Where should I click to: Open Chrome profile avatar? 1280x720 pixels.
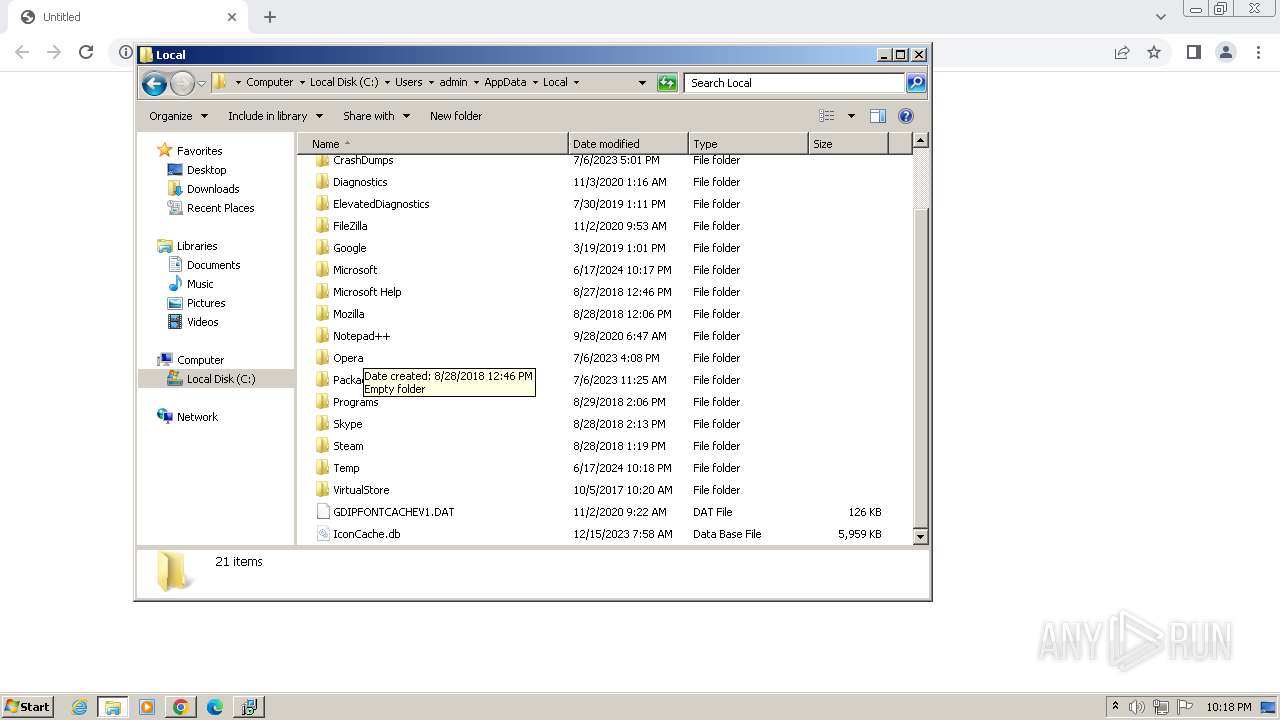click(x=1226, y=52)
